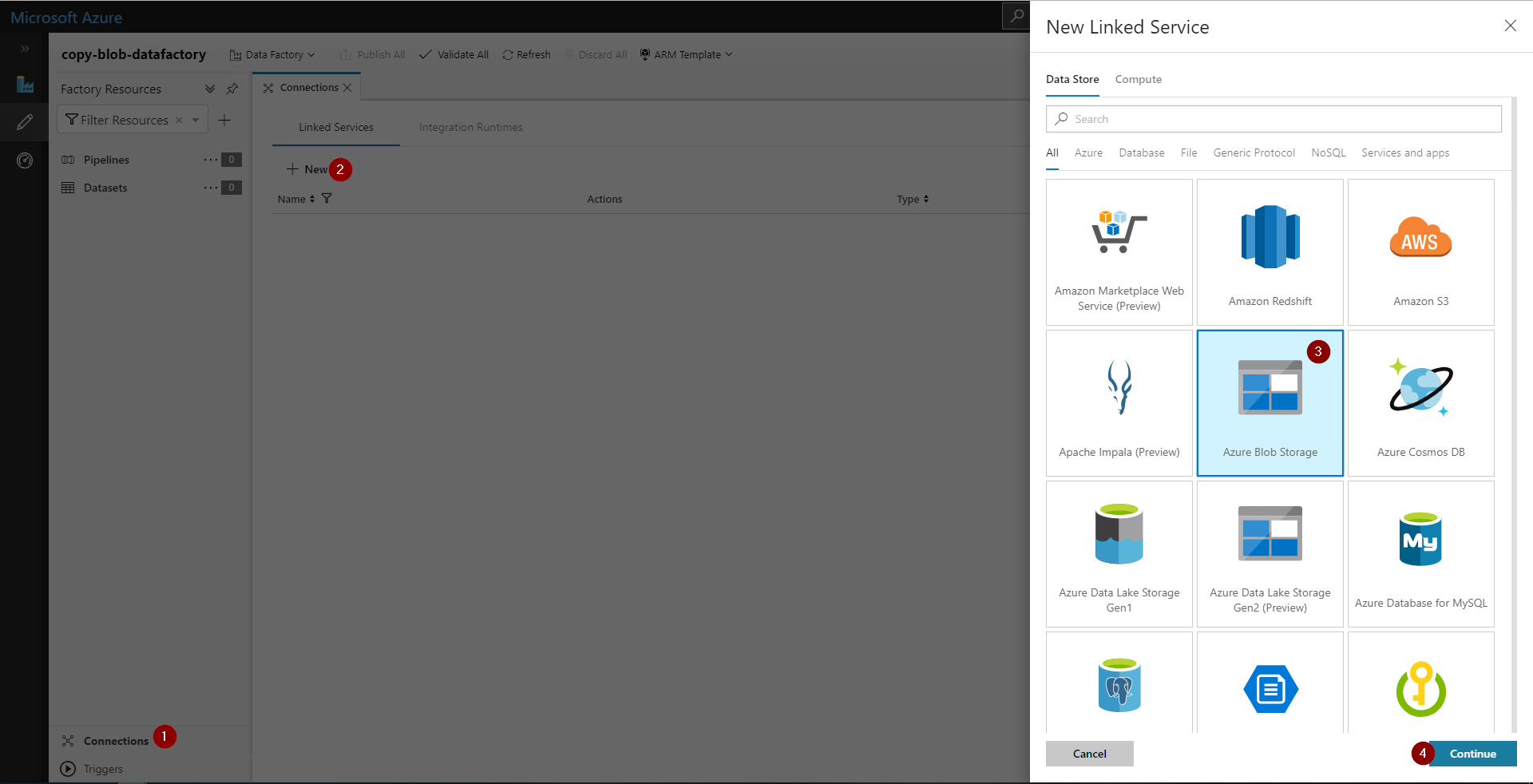Cancel the New Linked Service dialog
The width and height of the screenshot is (1533, 784).
tap(1089, 754)
